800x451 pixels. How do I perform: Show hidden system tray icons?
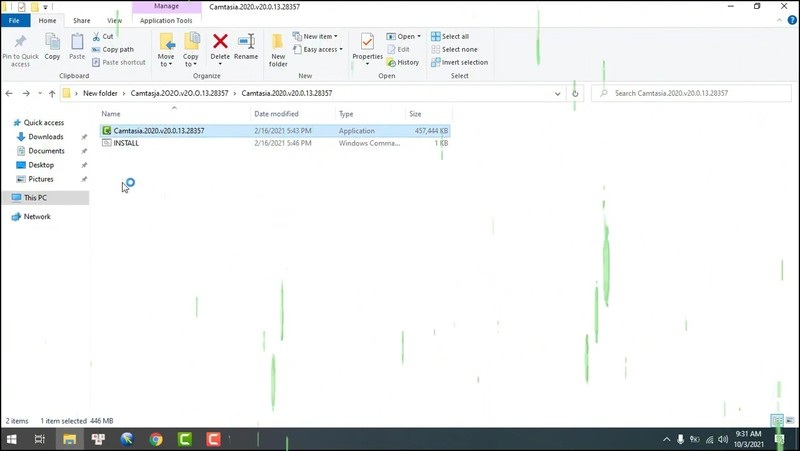point(666,439)
